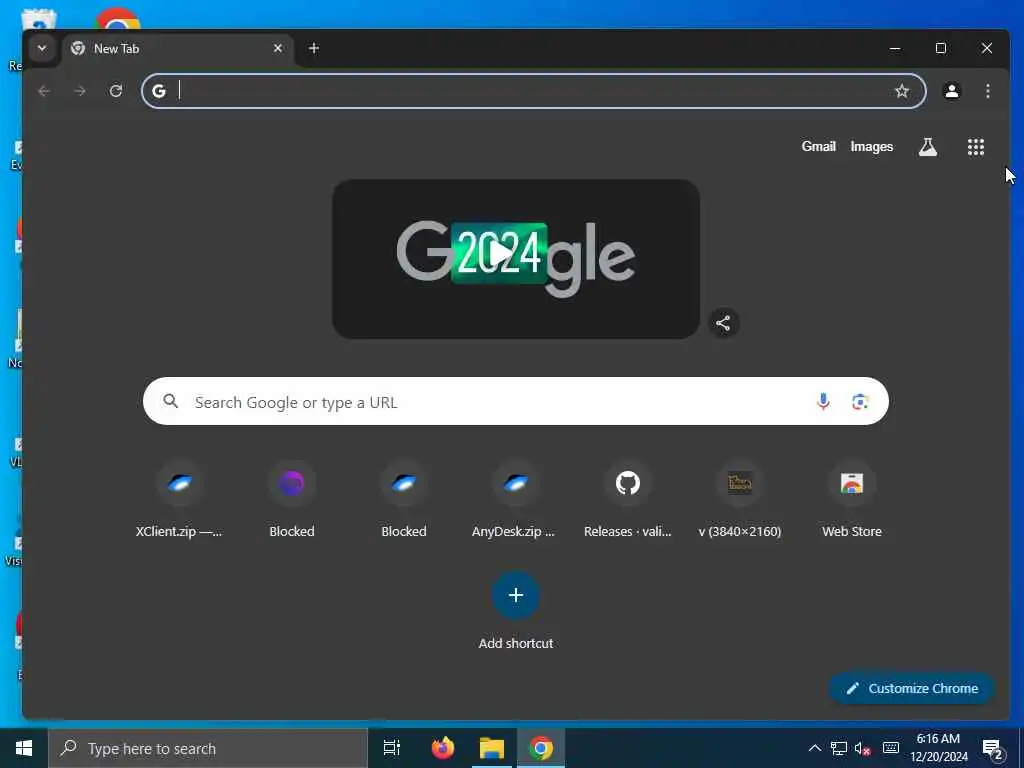1024x768 pixels.
Task: Close the New Tab tab
Action: tap(278, 48)
